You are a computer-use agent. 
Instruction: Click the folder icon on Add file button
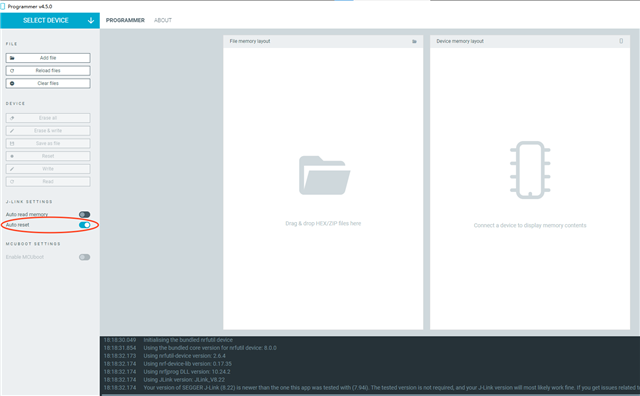click(12, 58)
